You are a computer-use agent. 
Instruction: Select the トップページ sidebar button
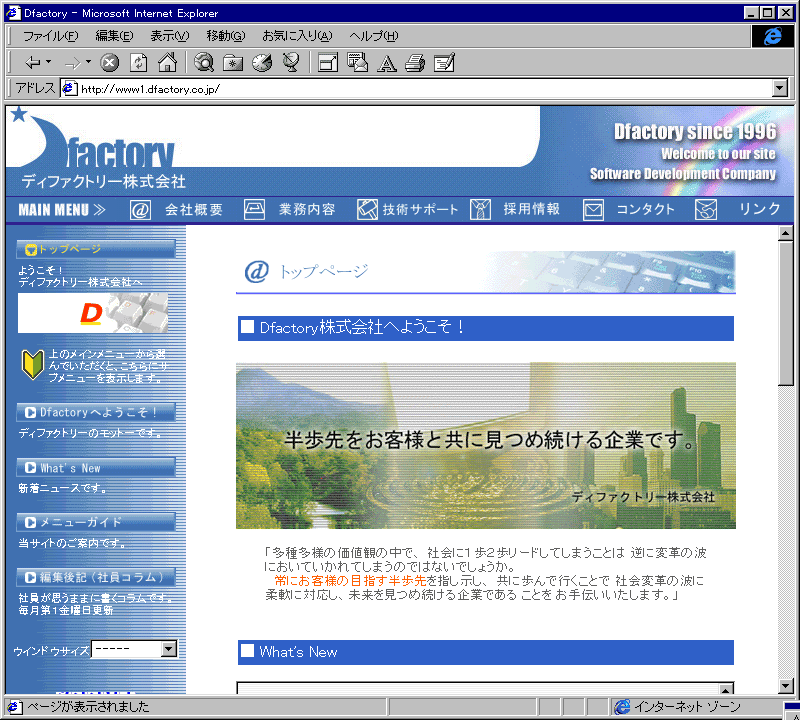[x=96, y=250]
